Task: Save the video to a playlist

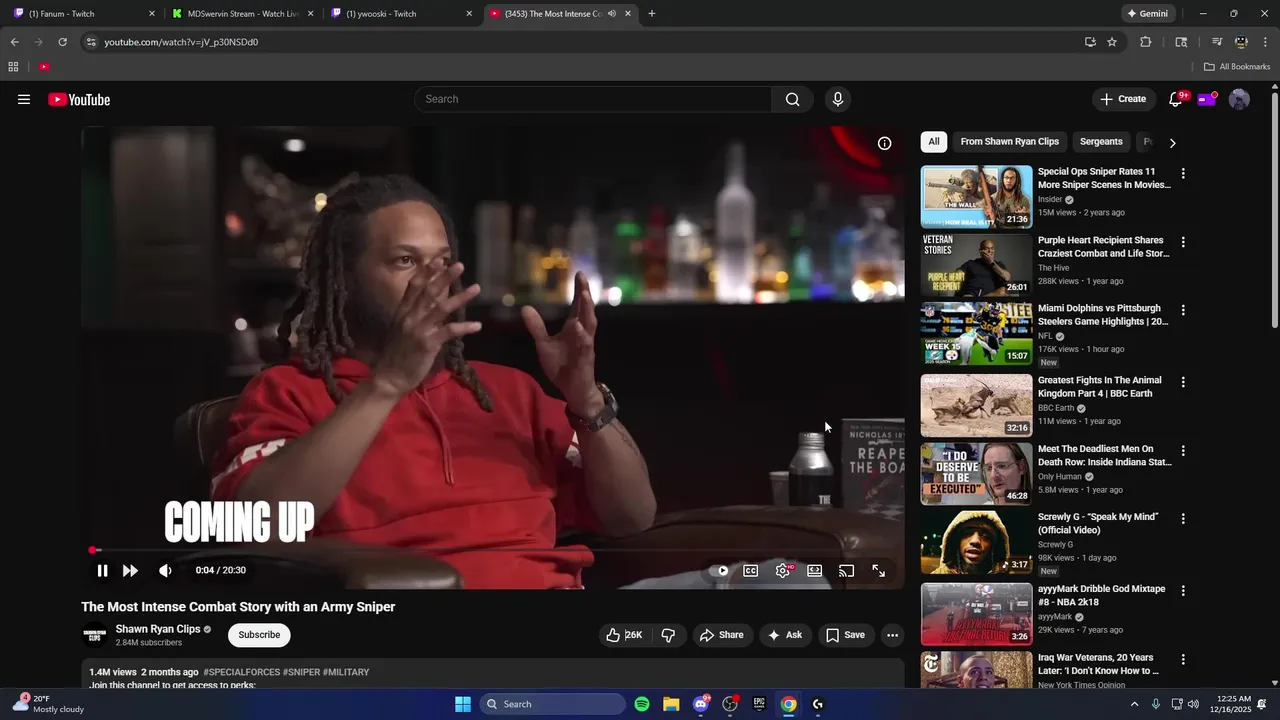Action: pyautogui.click(x=845, y=635)
